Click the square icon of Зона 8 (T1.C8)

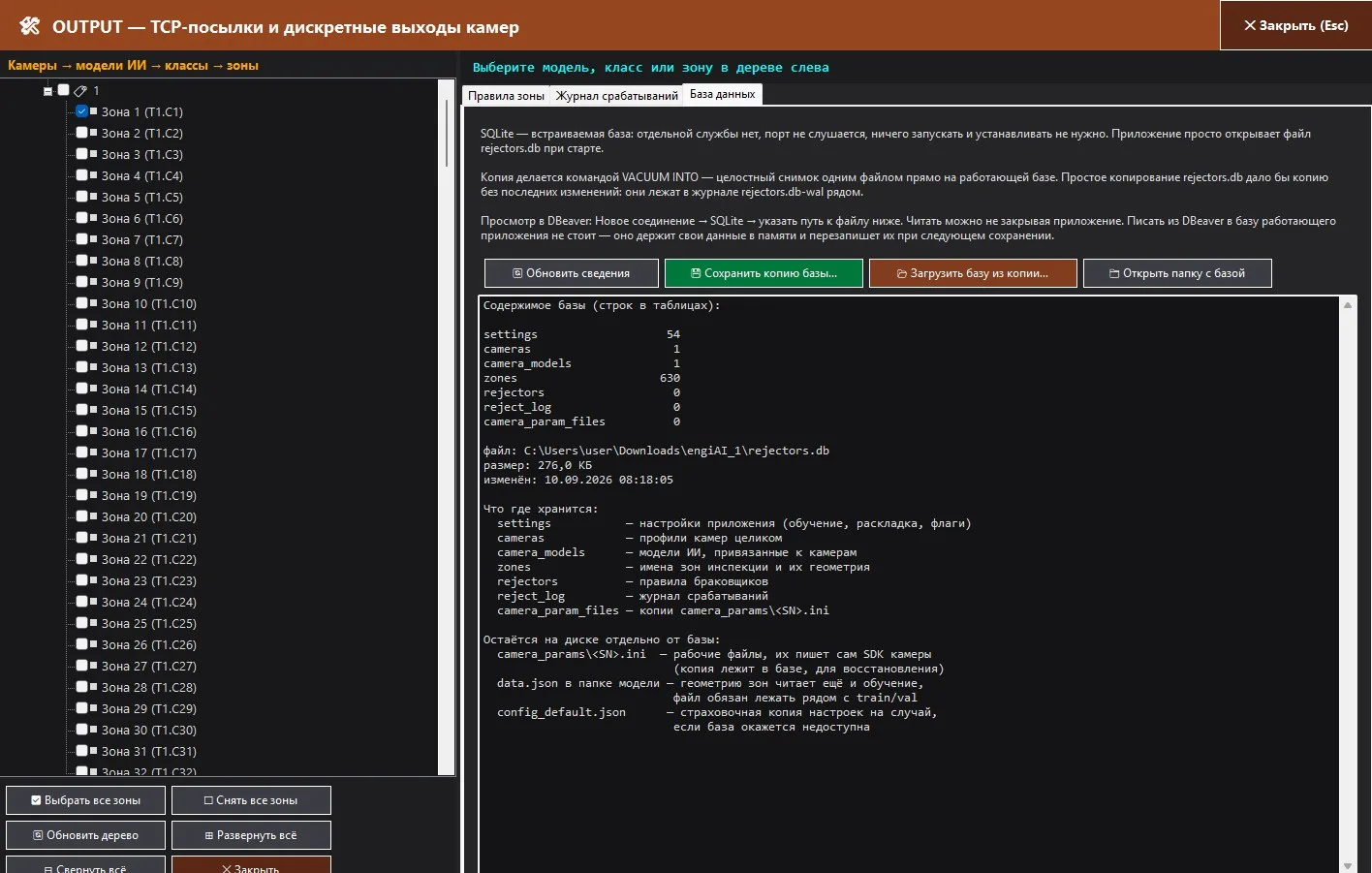click(94, 261)
